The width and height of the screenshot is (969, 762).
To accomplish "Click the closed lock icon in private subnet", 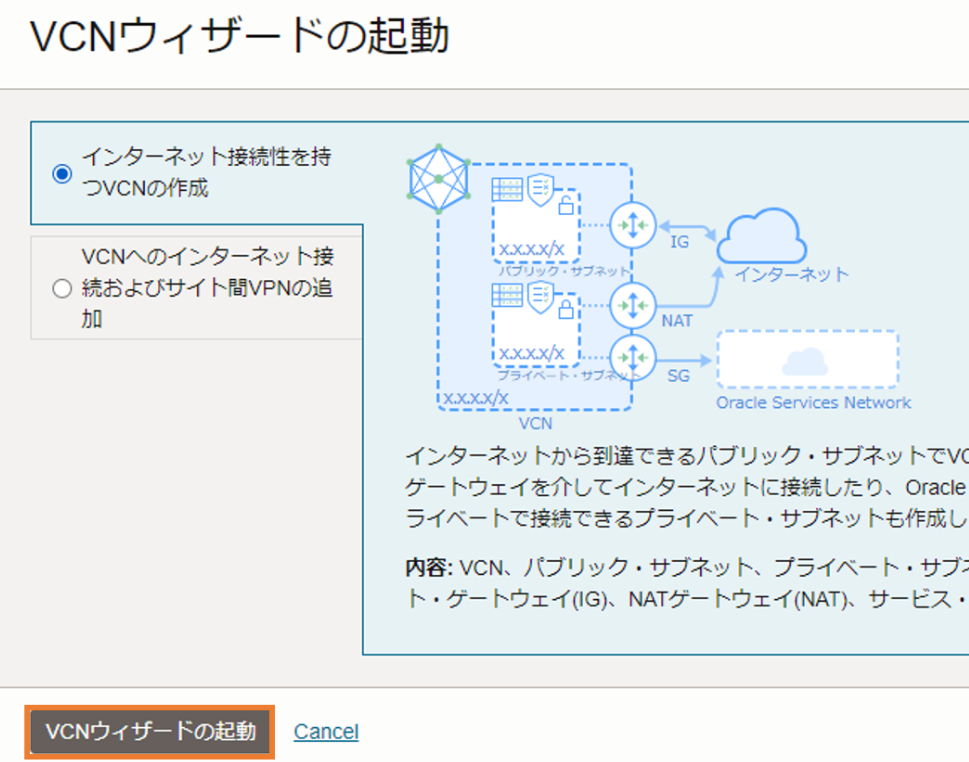I will coord(565,309).
